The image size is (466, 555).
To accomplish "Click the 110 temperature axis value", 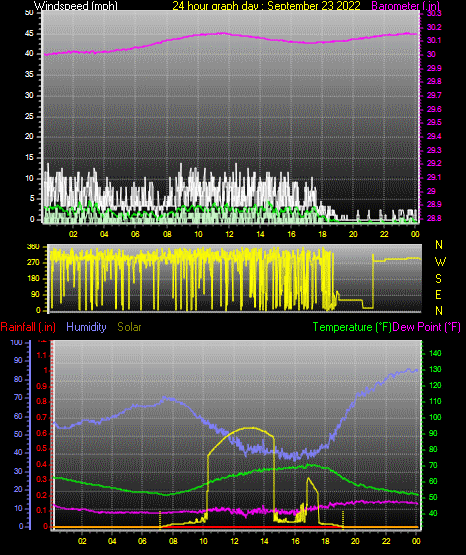I will 435,401.
